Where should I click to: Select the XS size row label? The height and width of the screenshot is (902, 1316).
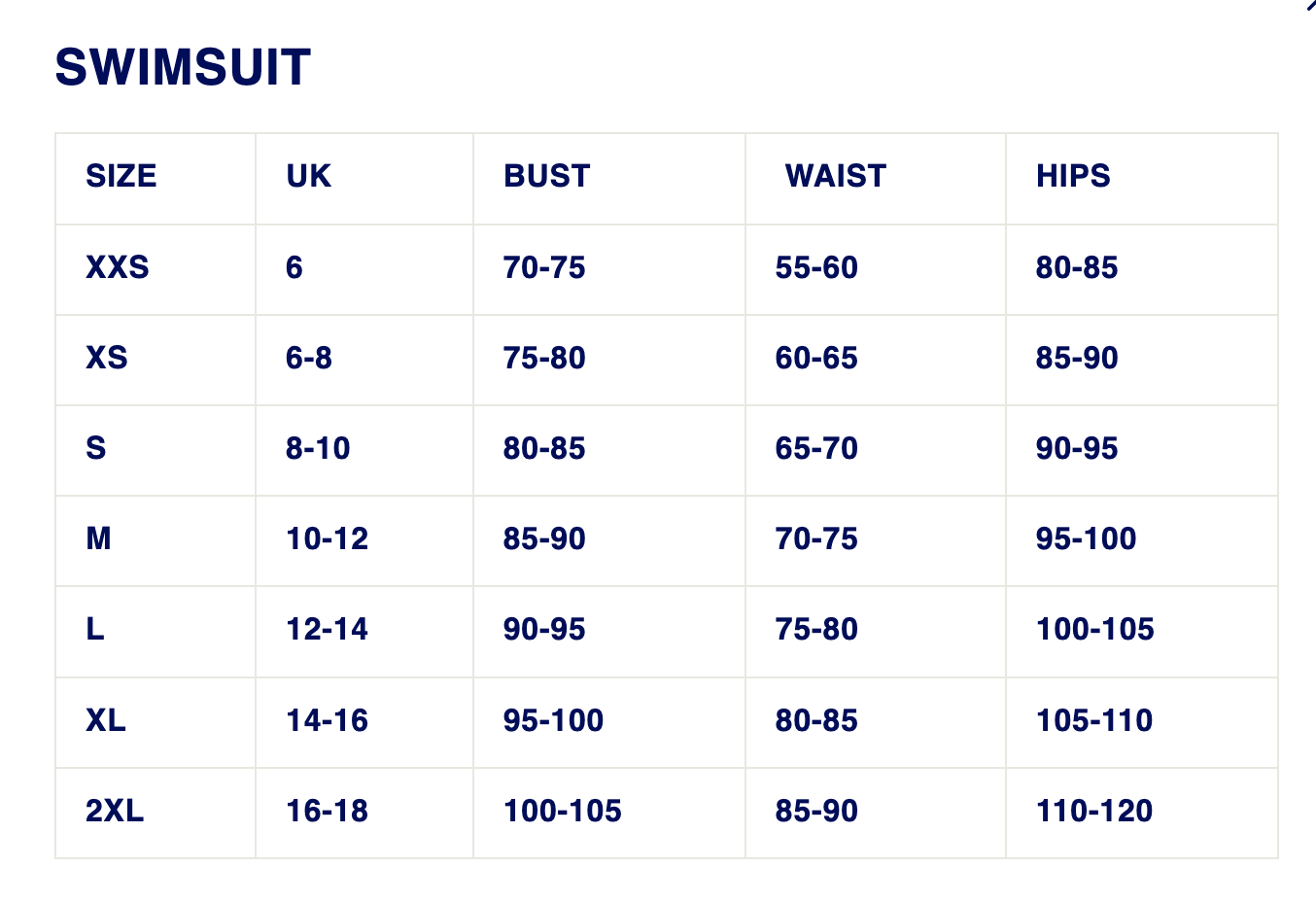tap(107, 358)
